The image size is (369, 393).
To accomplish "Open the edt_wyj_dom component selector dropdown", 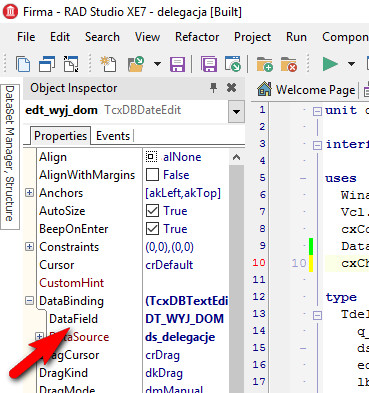I will pos(236,111).
